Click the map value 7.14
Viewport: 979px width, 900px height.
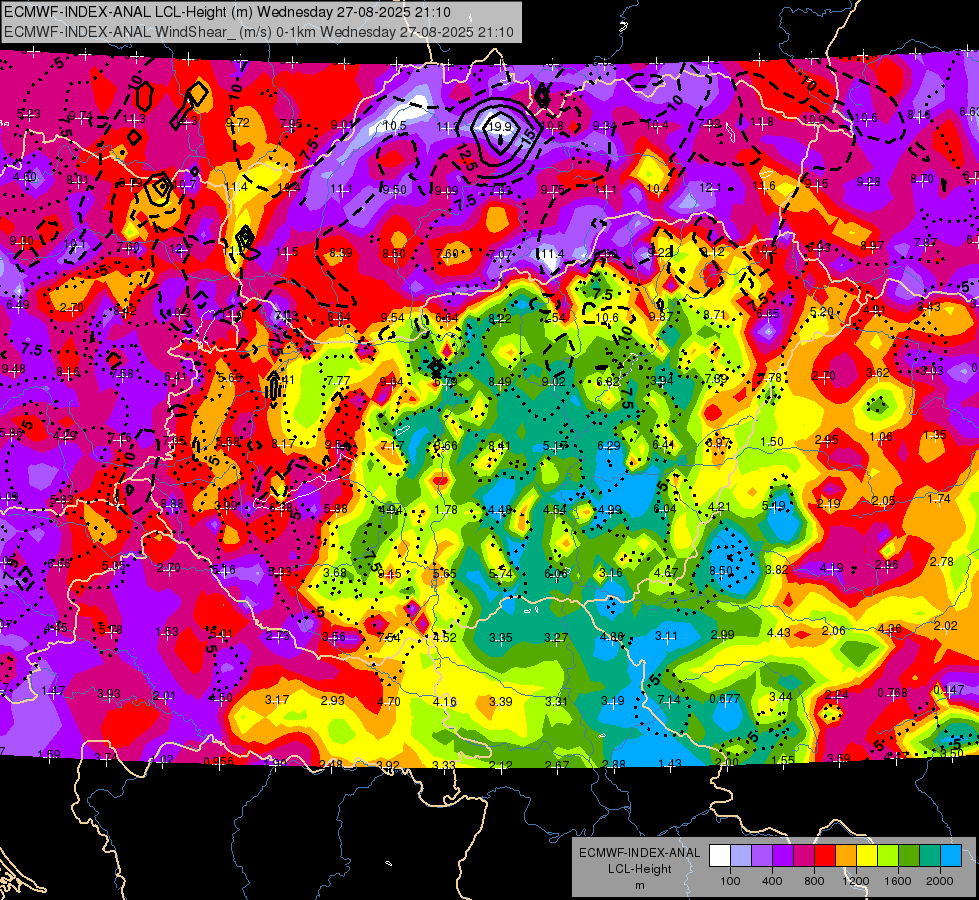point(669,700)
